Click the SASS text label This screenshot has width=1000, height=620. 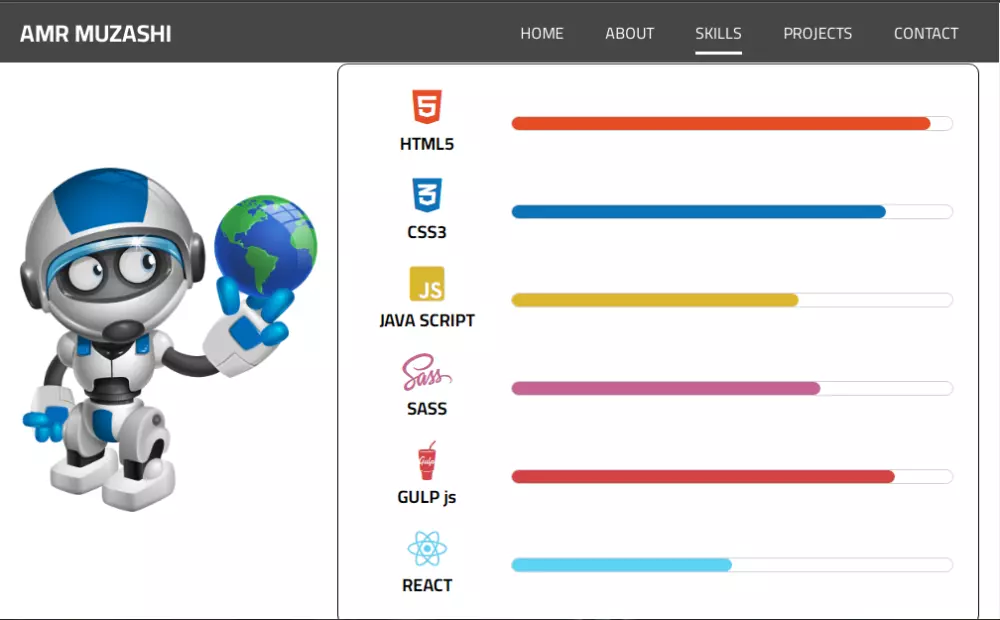(x=427, y=408)
